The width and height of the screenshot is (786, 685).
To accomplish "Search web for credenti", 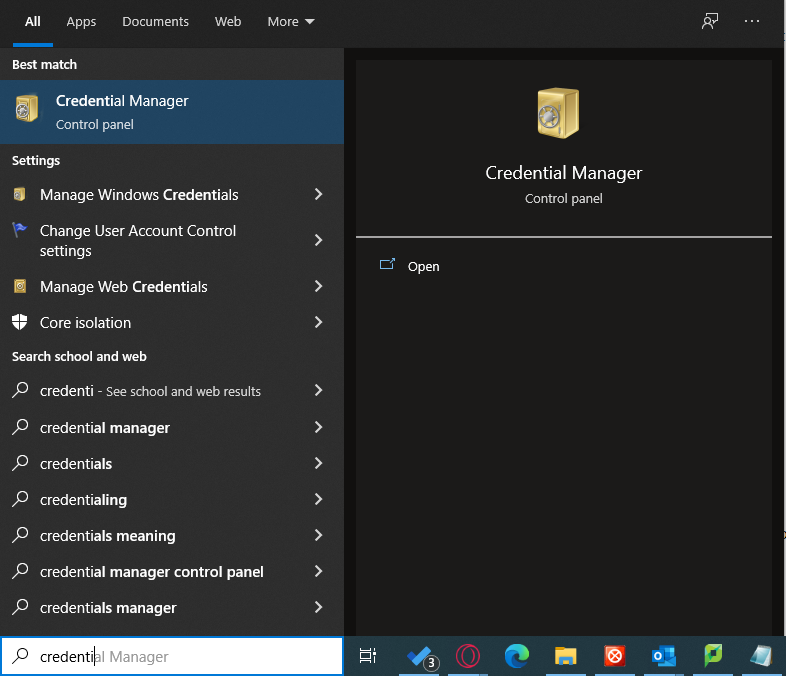I will point(172,390).
